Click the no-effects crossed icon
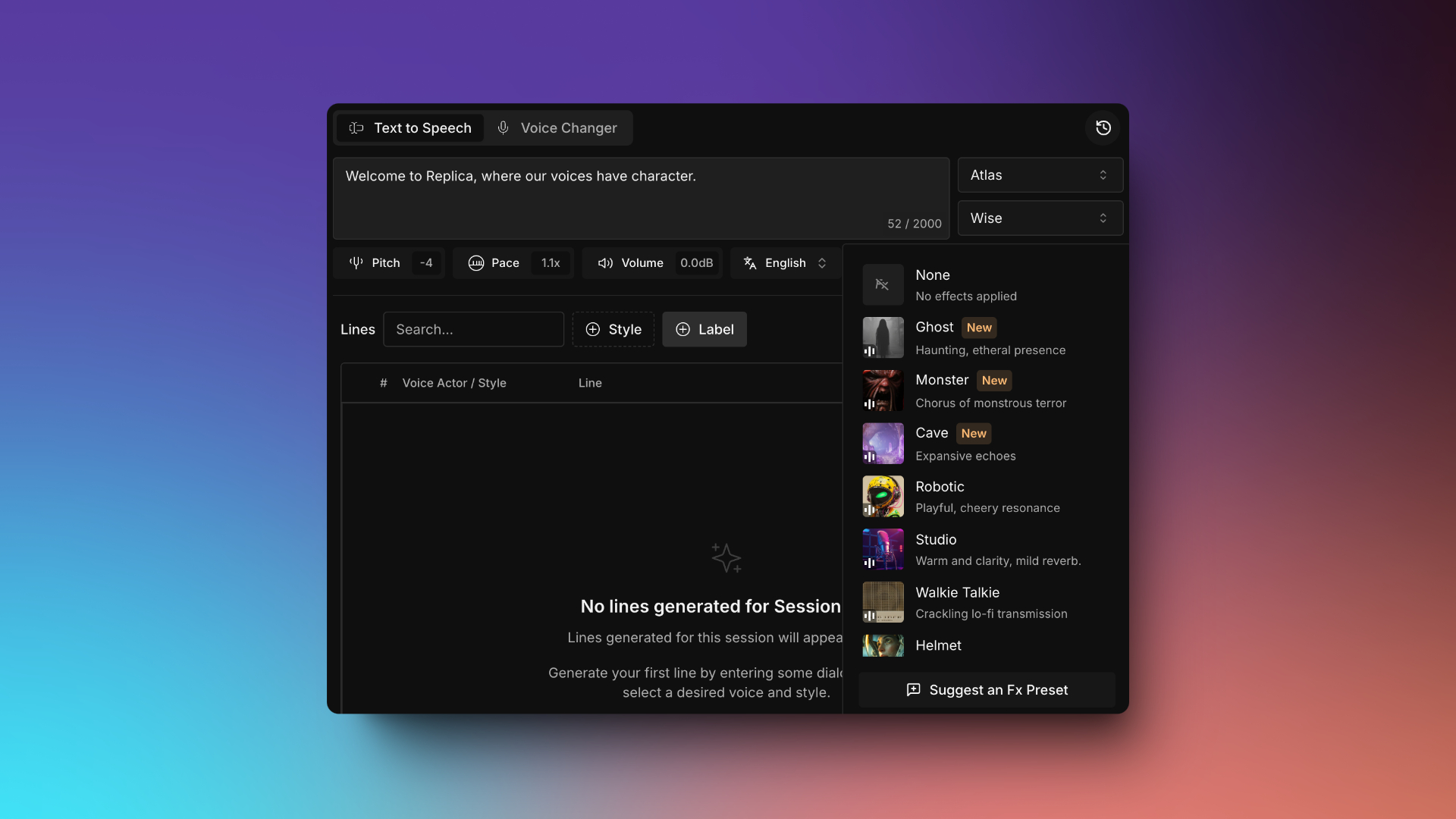Screen dimensions: 1456x819 [883, 284]
